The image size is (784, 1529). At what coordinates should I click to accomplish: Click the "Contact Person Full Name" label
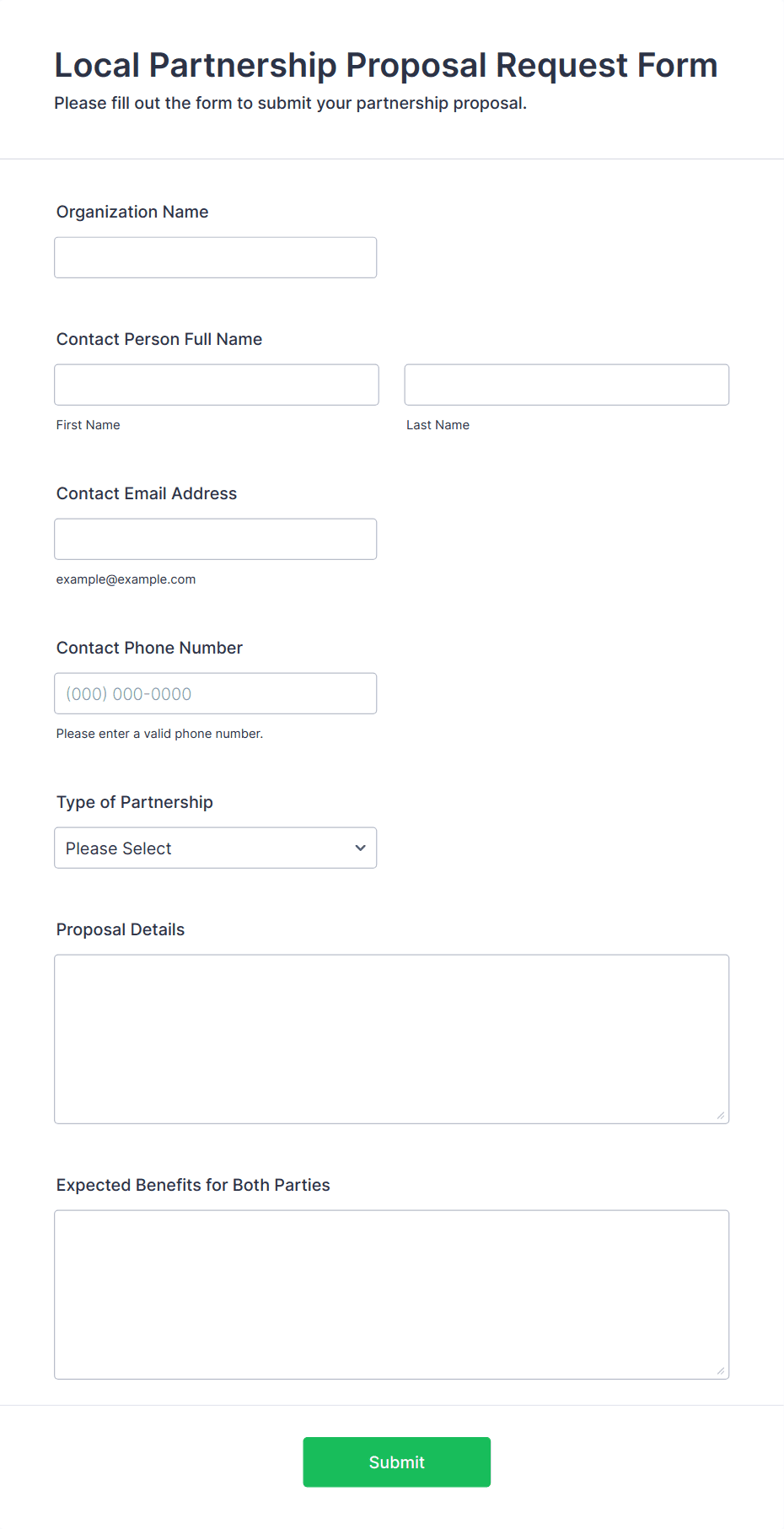pyautogui.click(x=159, y=339)
